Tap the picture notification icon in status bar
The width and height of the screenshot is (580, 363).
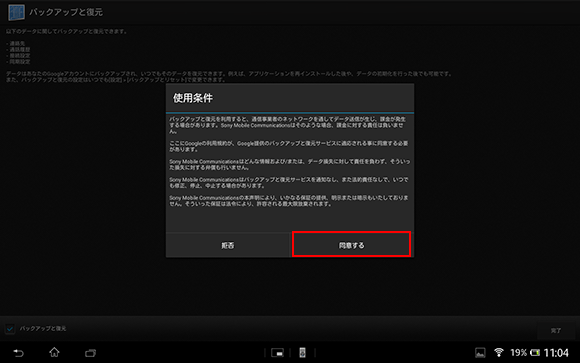click(x=480, y=353)
